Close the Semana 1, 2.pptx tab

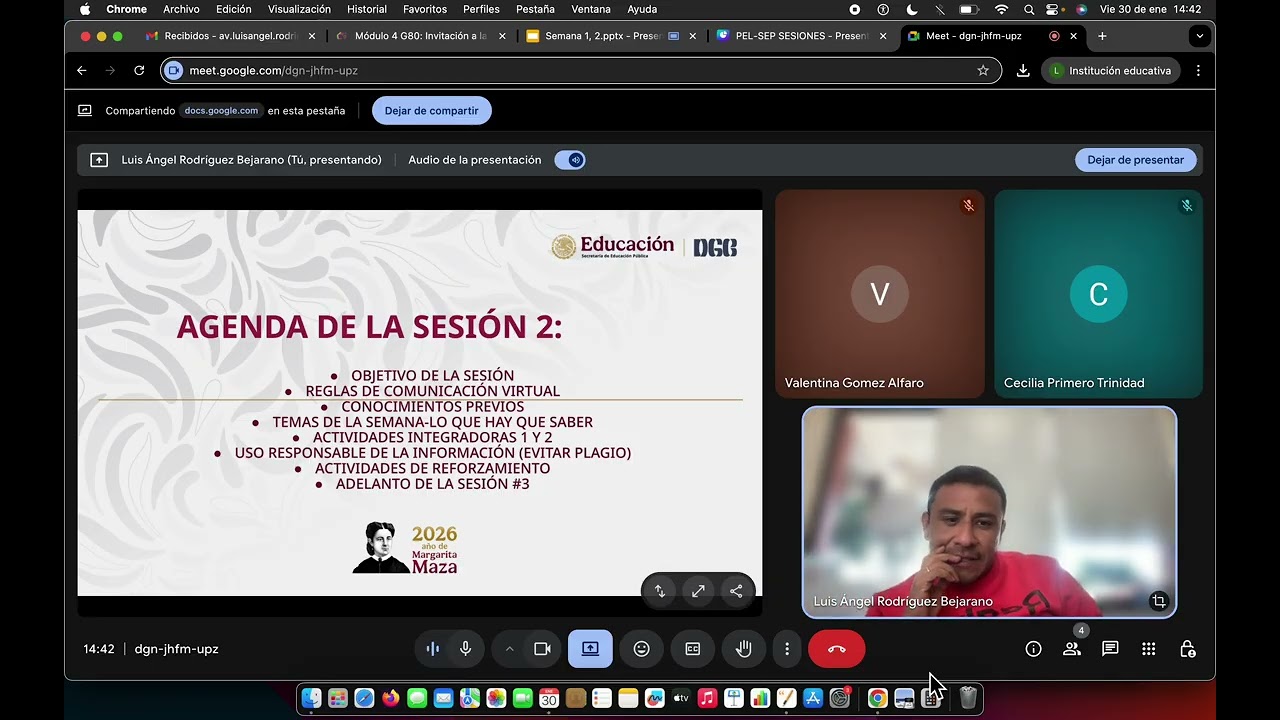coord(692,36)
